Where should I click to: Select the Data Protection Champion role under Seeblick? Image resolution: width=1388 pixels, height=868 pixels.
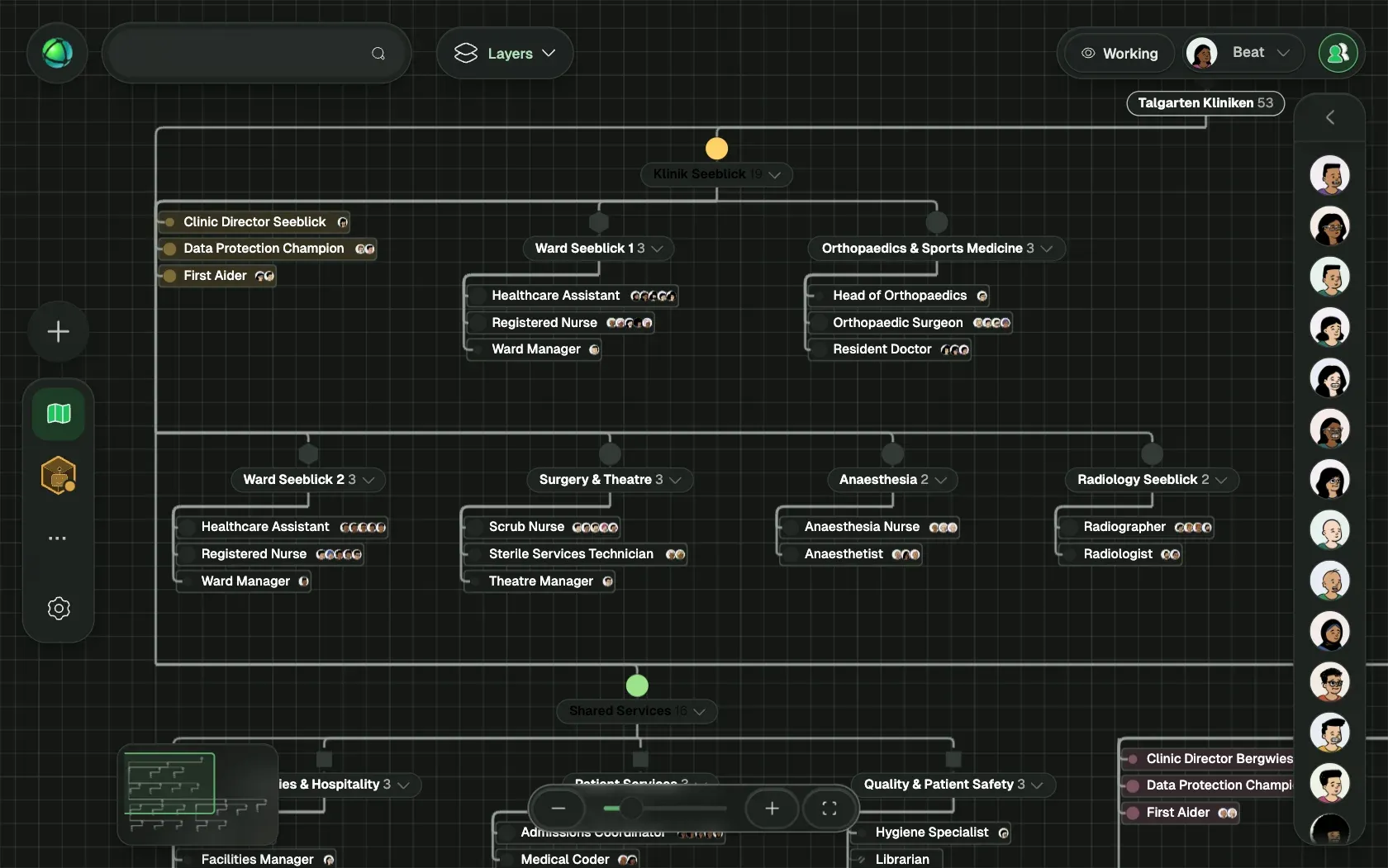269,249
